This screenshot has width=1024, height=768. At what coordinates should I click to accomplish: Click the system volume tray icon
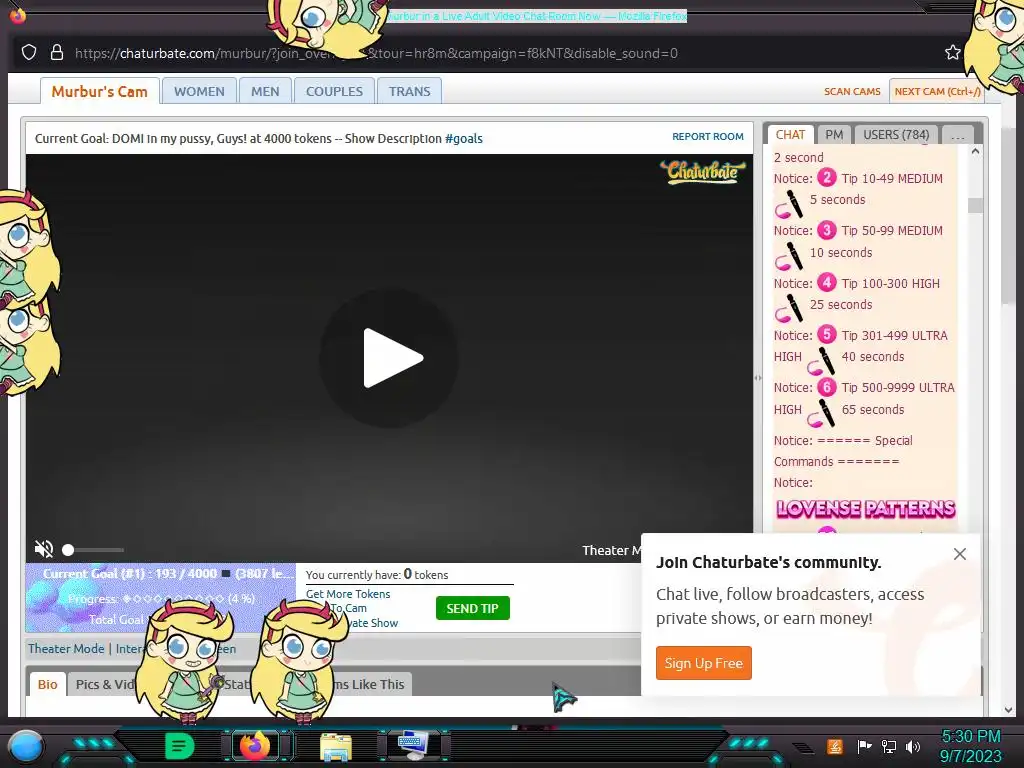pos(913,746)
